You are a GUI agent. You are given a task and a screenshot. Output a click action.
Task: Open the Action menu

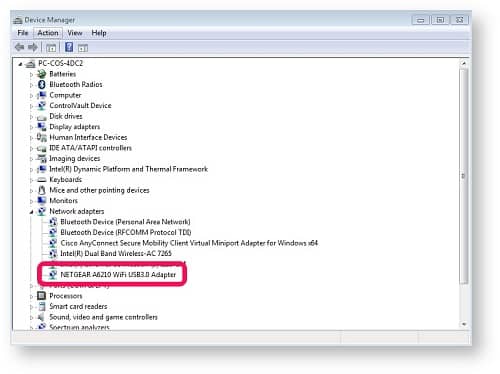pos(48,33)
